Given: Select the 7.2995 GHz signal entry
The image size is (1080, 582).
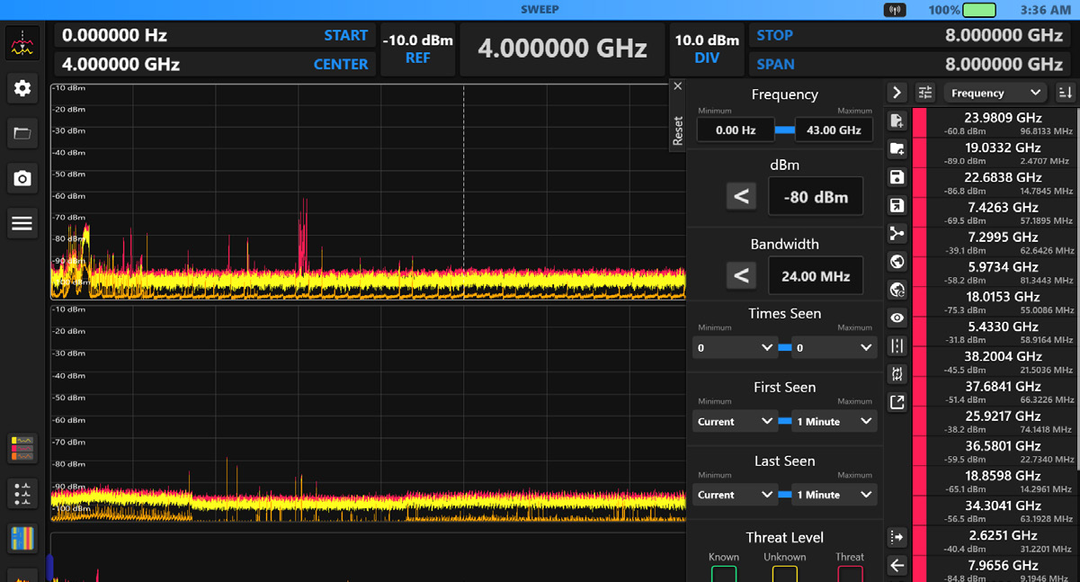Looking at the screenshot, I should (x=1002, y=243).
